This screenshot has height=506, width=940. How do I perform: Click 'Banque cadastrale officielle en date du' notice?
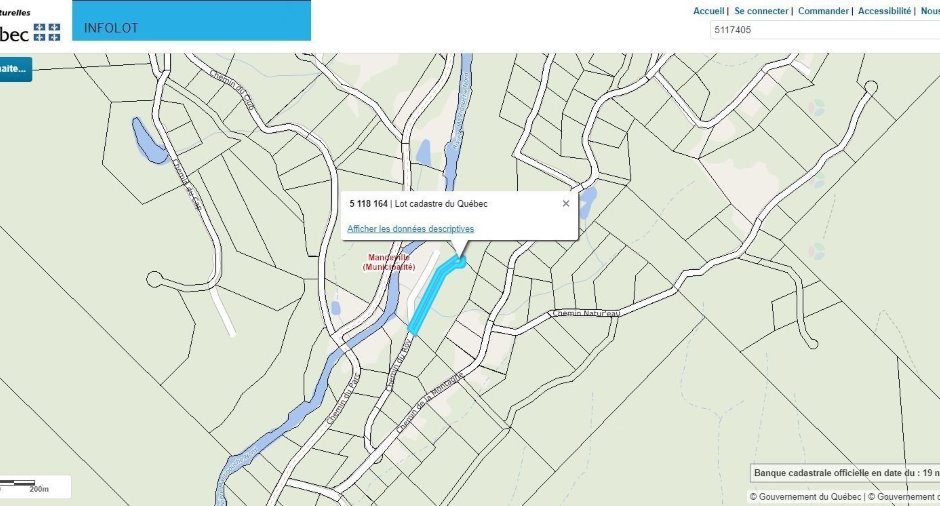coord(845,473)
